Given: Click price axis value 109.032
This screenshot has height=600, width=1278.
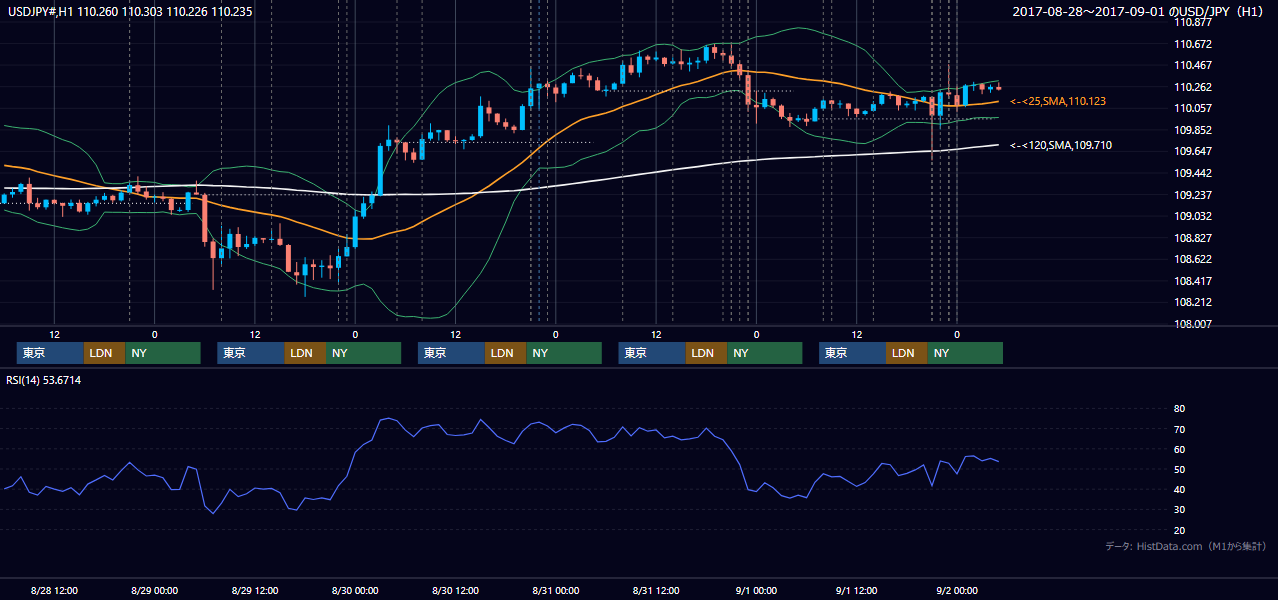Looking at the screenshot, I should [1194, 216].
